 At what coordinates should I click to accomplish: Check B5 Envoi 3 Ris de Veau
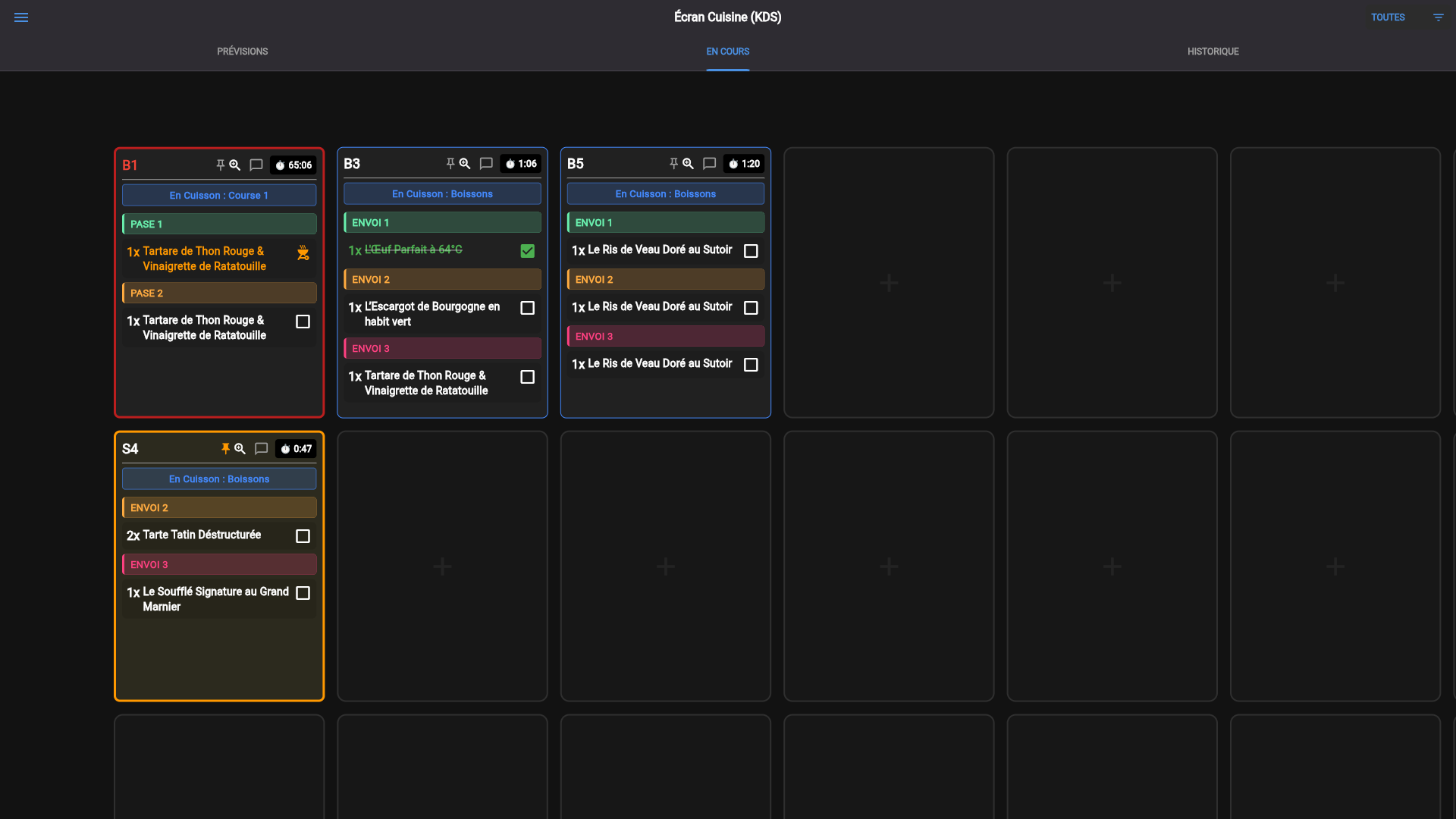[751, 365]
